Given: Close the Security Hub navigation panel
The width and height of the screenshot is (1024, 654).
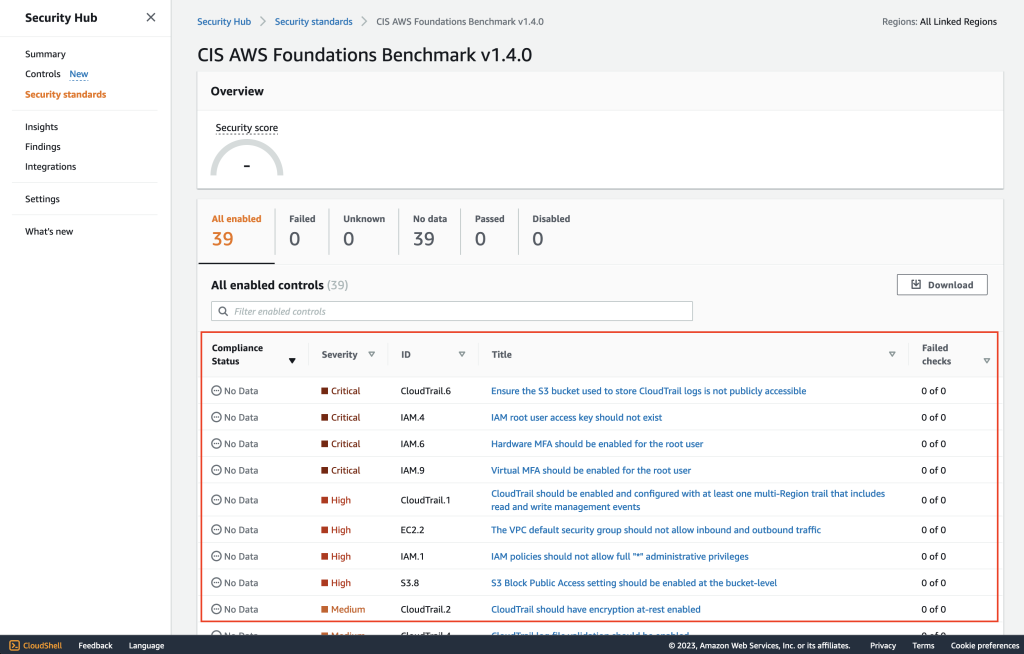Looking at the screenshot, I should [151, 18].
